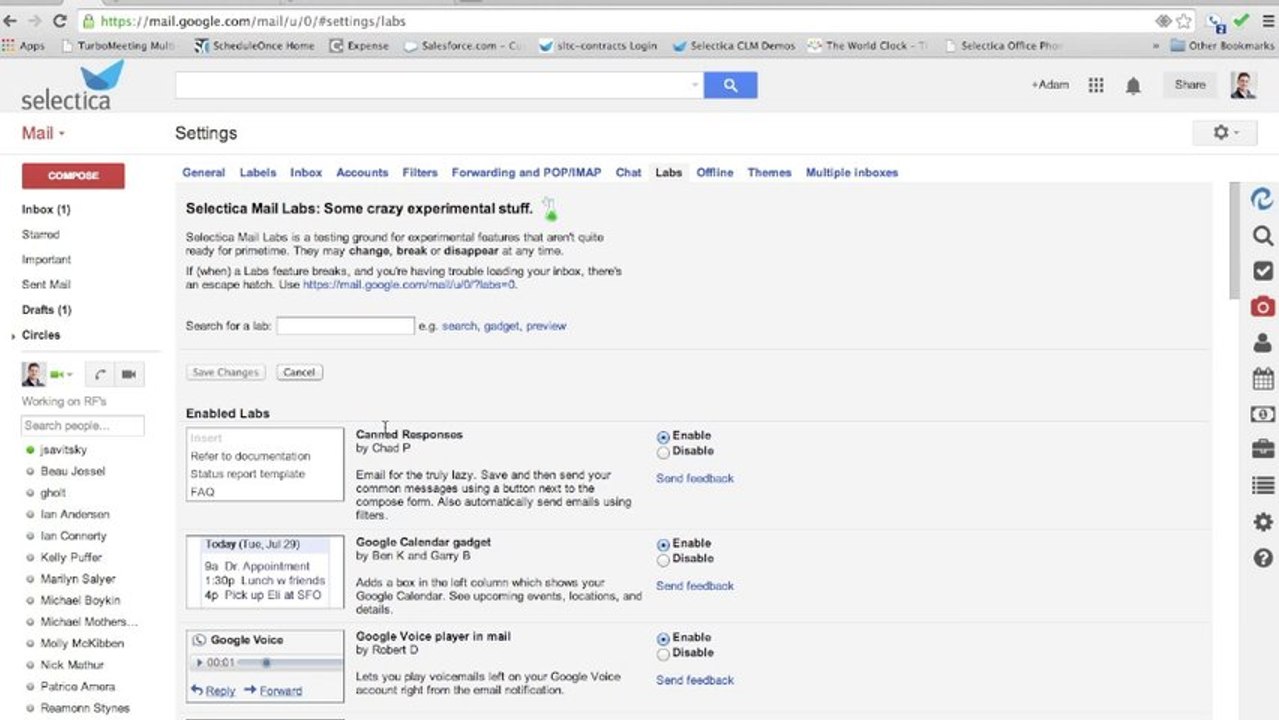The width and height of the screenshot is (1279, 720).
Task: Click the gear icon in right sidebar
Action: pos(1263,521)
